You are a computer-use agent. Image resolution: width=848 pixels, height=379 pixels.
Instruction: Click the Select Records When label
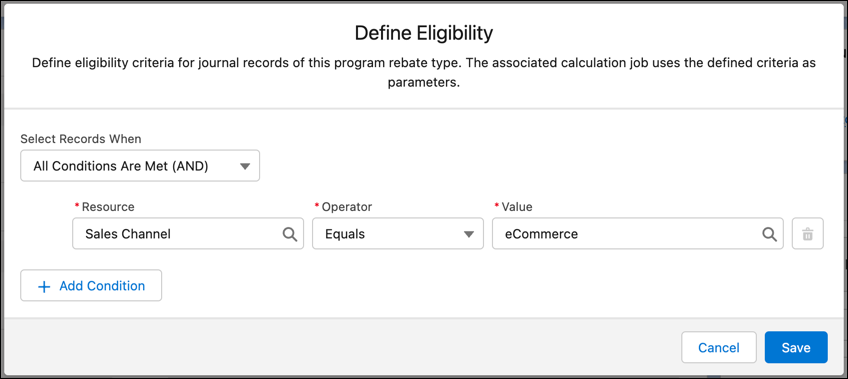[81, 139]
